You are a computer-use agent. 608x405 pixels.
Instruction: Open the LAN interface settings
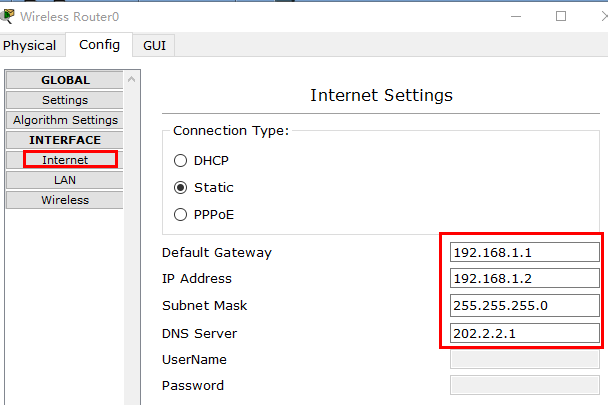click(65, 180)
